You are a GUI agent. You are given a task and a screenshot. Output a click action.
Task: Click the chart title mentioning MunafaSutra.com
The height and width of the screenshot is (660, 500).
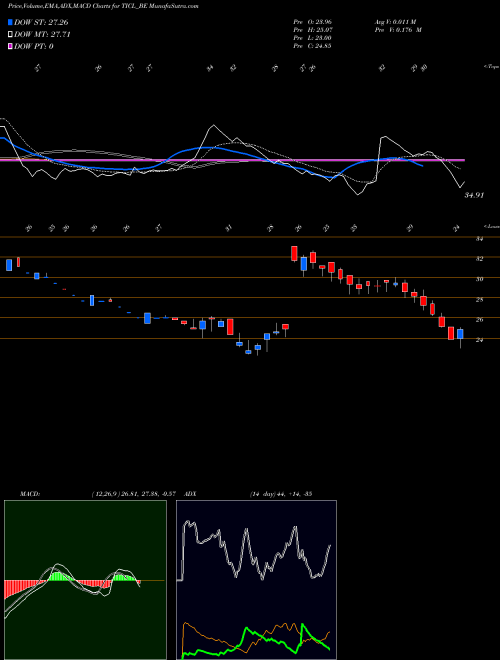104,7
